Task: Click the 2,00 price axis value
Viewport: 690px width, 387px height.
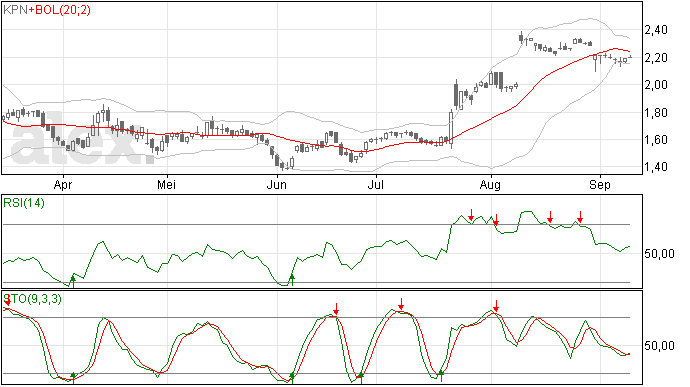Action: coord(656,85)
